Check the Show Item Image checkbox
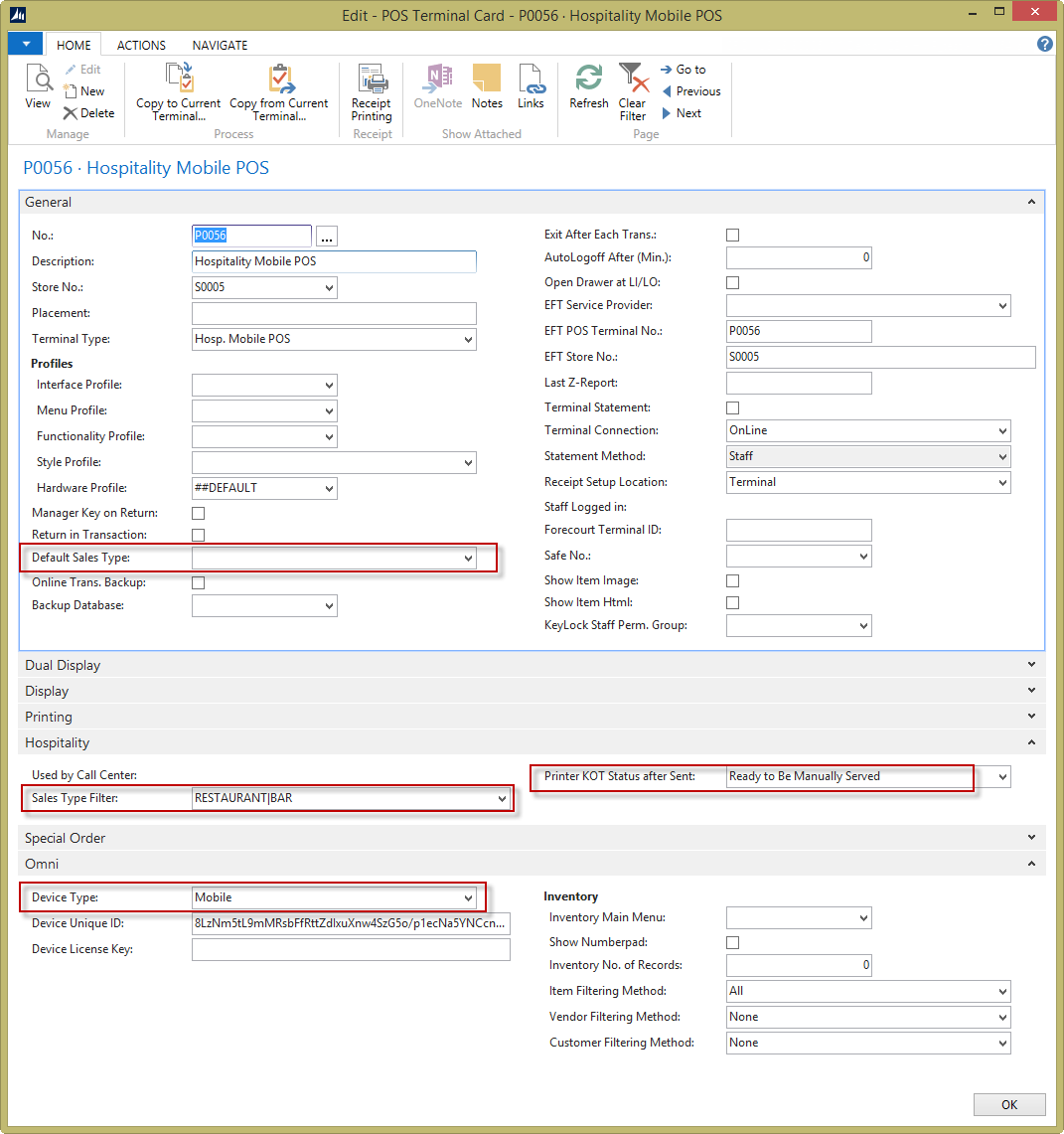The image size is (1064, 1134). (x=733, y=580)
